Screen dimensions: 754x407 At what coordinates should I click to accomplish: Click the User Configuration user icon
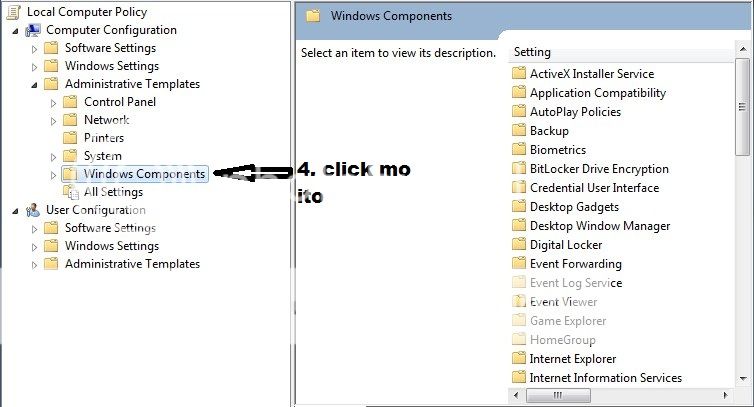33,210
